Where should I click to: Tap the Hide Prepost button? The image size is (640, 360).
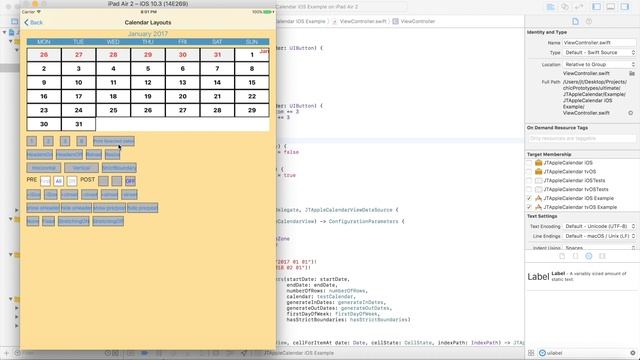tap(142, 208)
